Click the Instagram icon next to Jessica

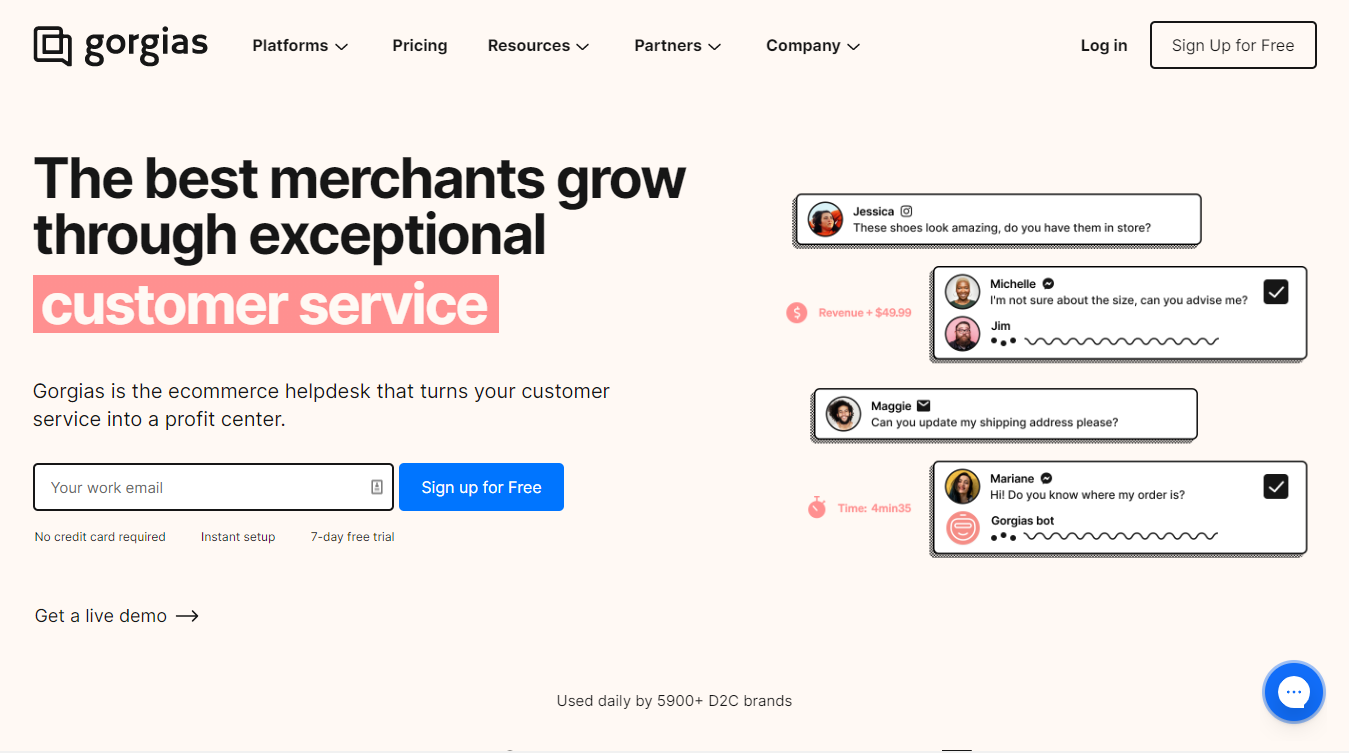tap(907, 211)
